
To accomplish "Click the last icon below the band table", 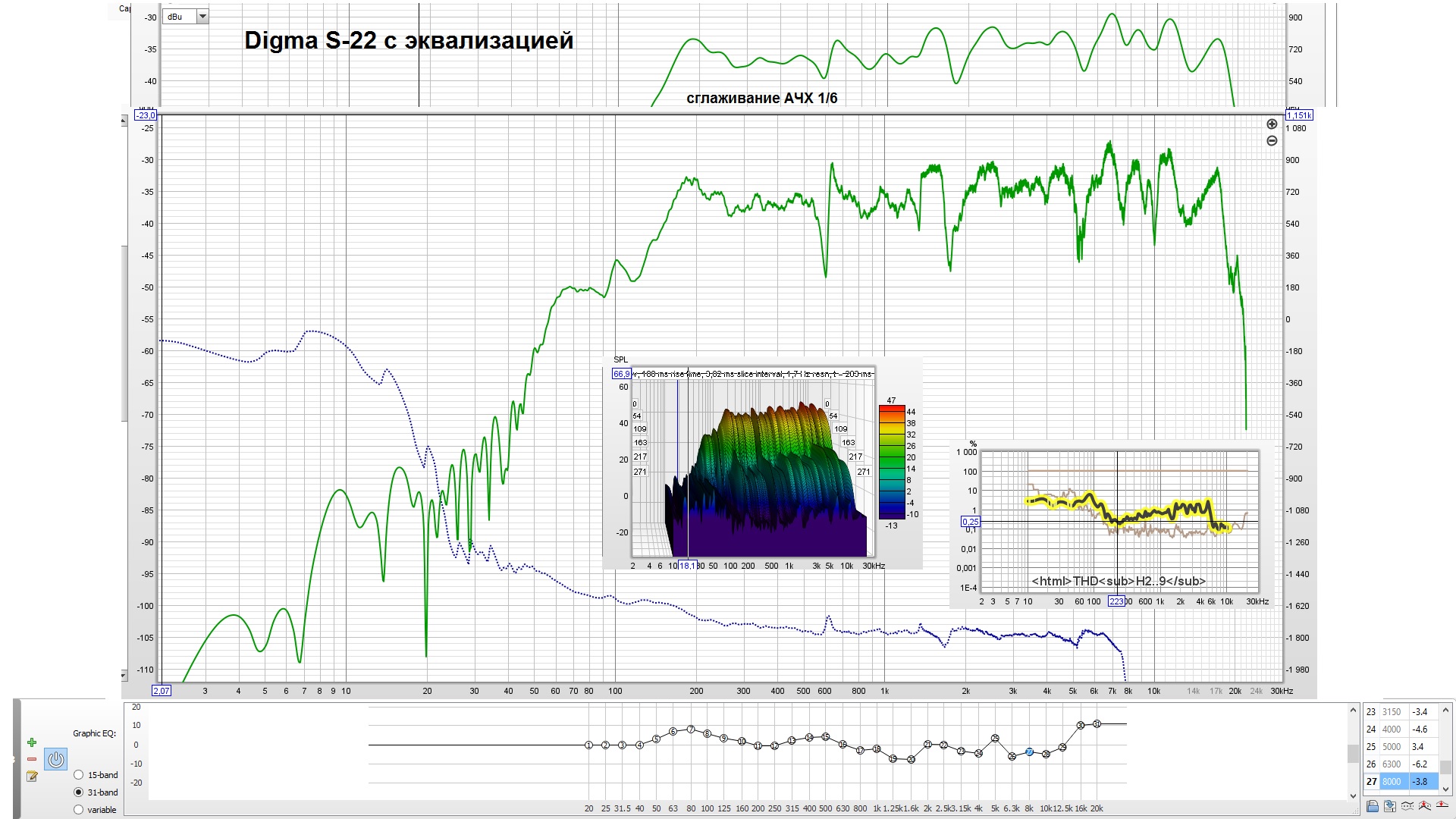I will (1442, 806).
